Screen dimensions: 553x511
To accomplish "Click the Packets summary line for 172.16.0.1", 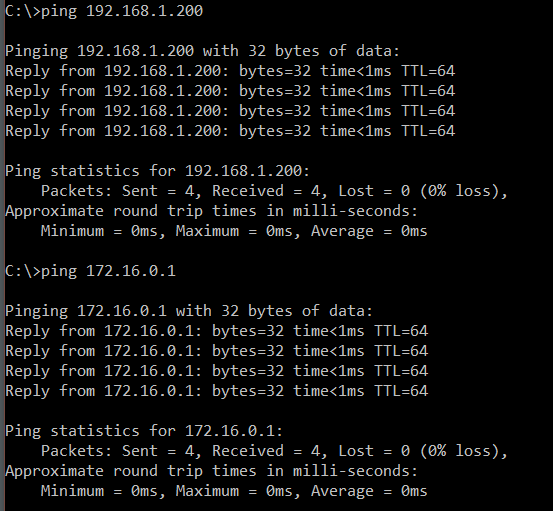I will coord(274,451).
